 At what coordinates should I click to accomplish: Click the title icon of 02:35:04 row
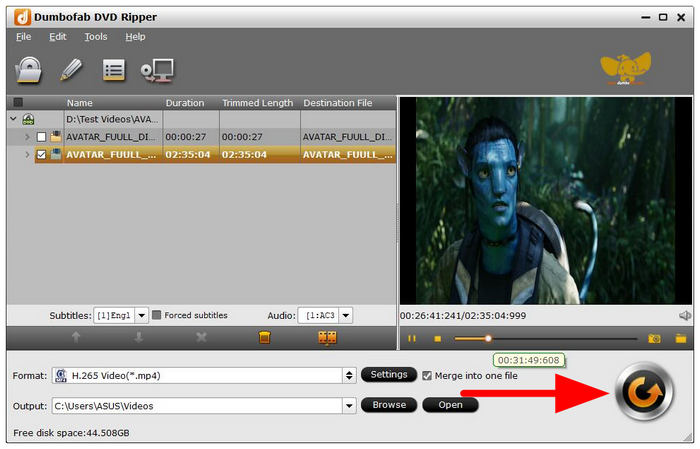pos(56,154)
